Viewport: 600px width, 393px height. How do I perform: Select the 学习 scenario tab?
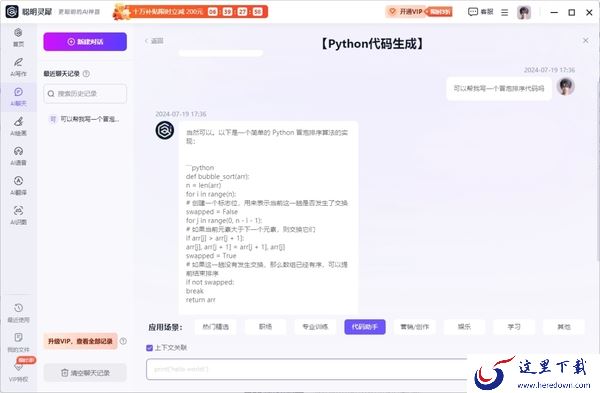(x=514, y=327)
